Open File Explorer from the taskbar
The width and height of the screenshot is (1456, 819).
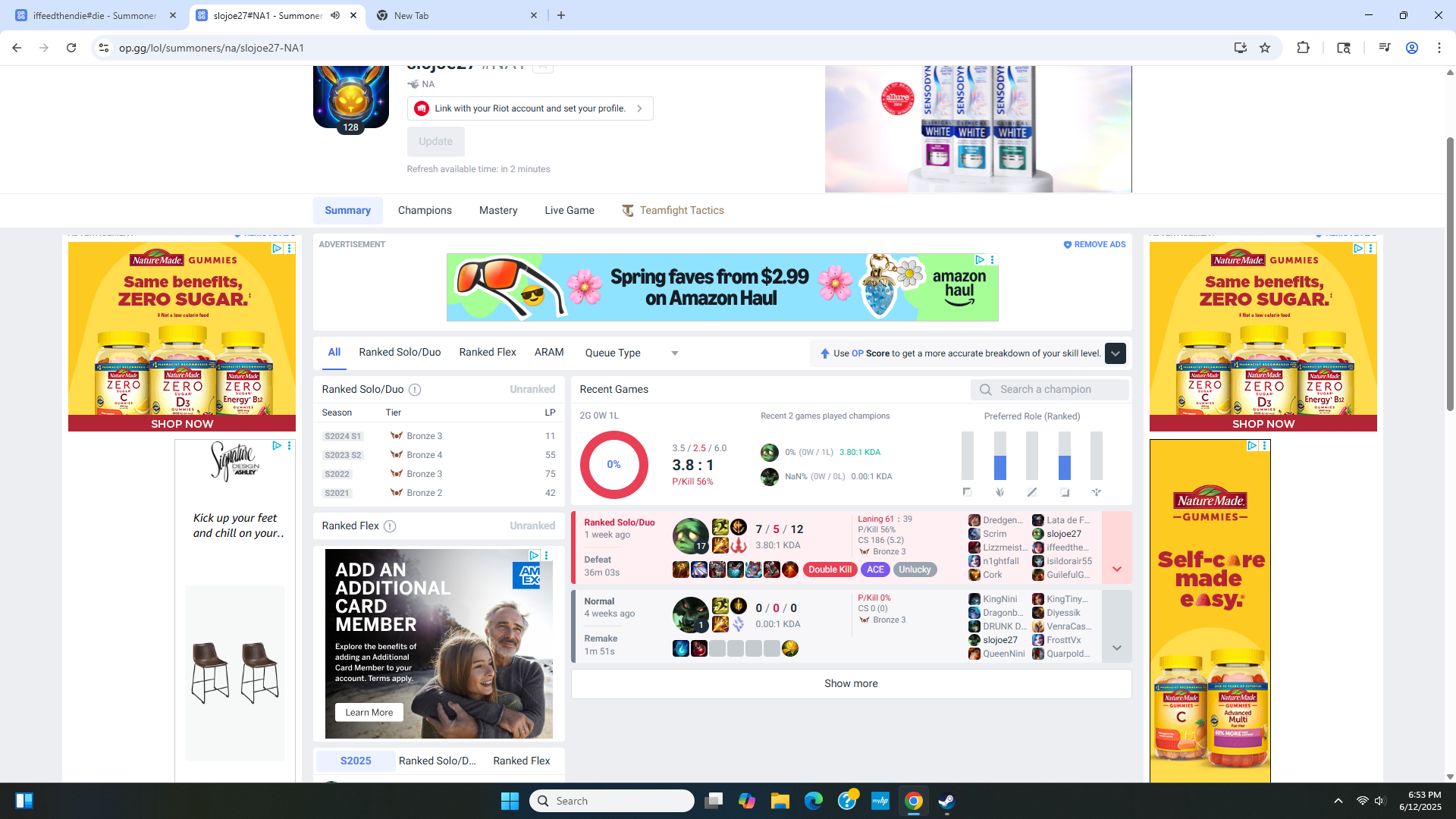(x=780, y=801)
